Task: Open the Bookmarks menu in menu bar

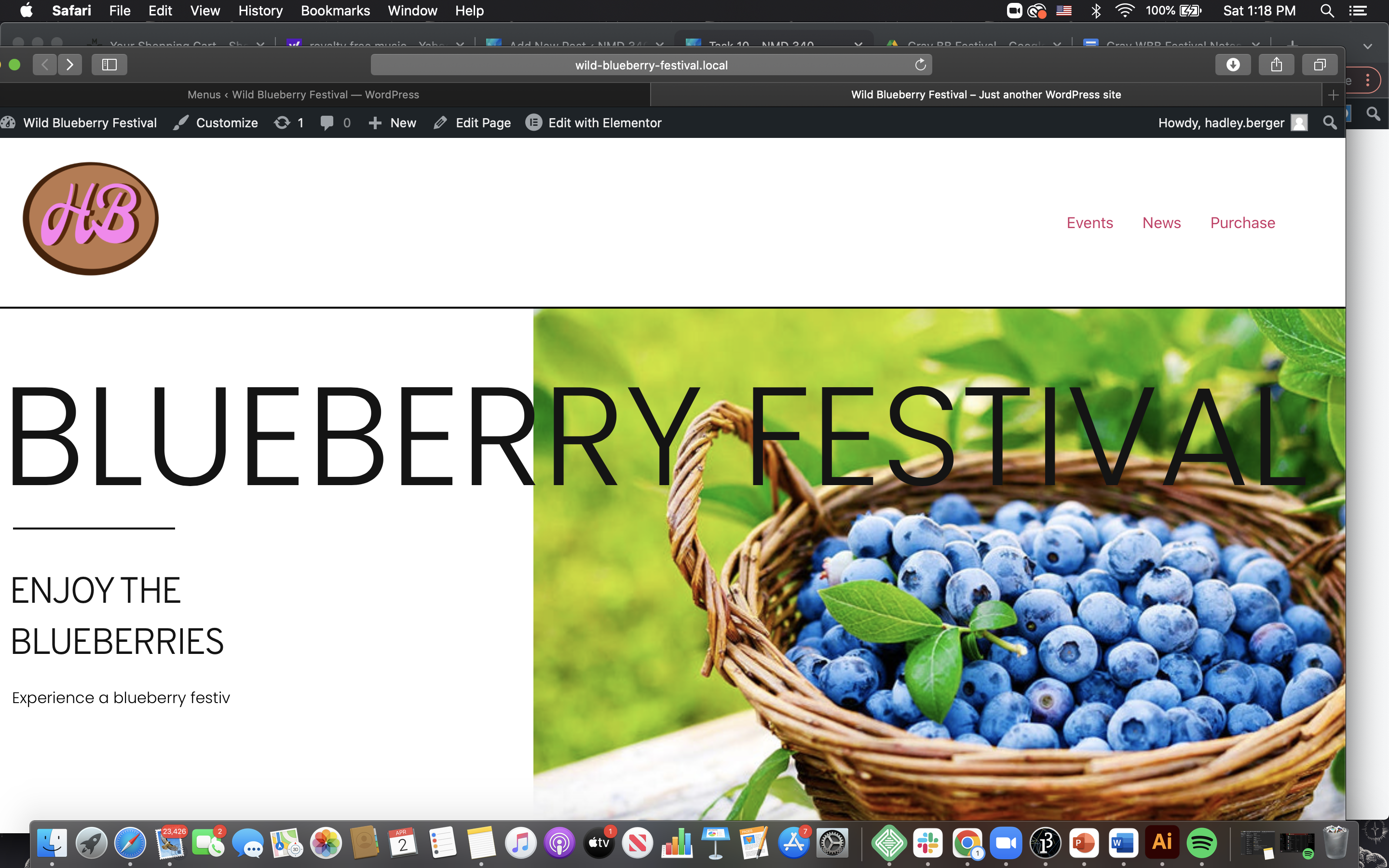Action: tap(335, 11)
